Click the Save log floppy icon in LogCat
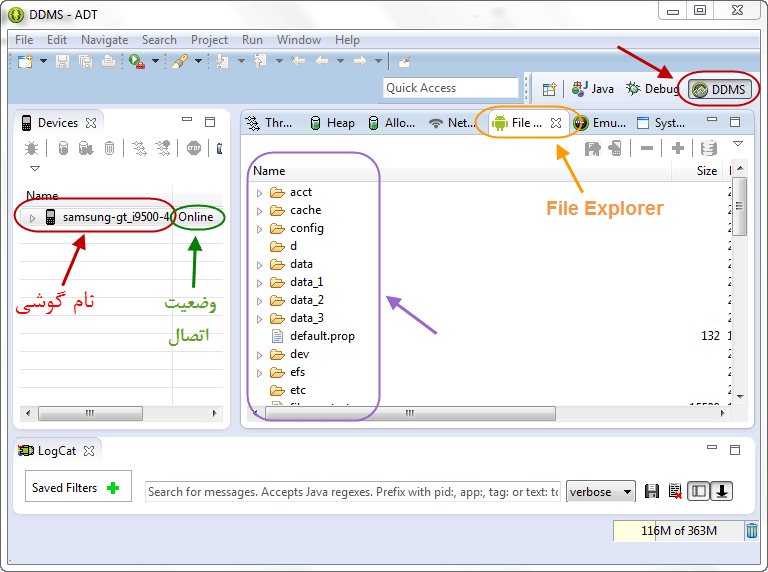The image size is (768, 572). point(651,491)
